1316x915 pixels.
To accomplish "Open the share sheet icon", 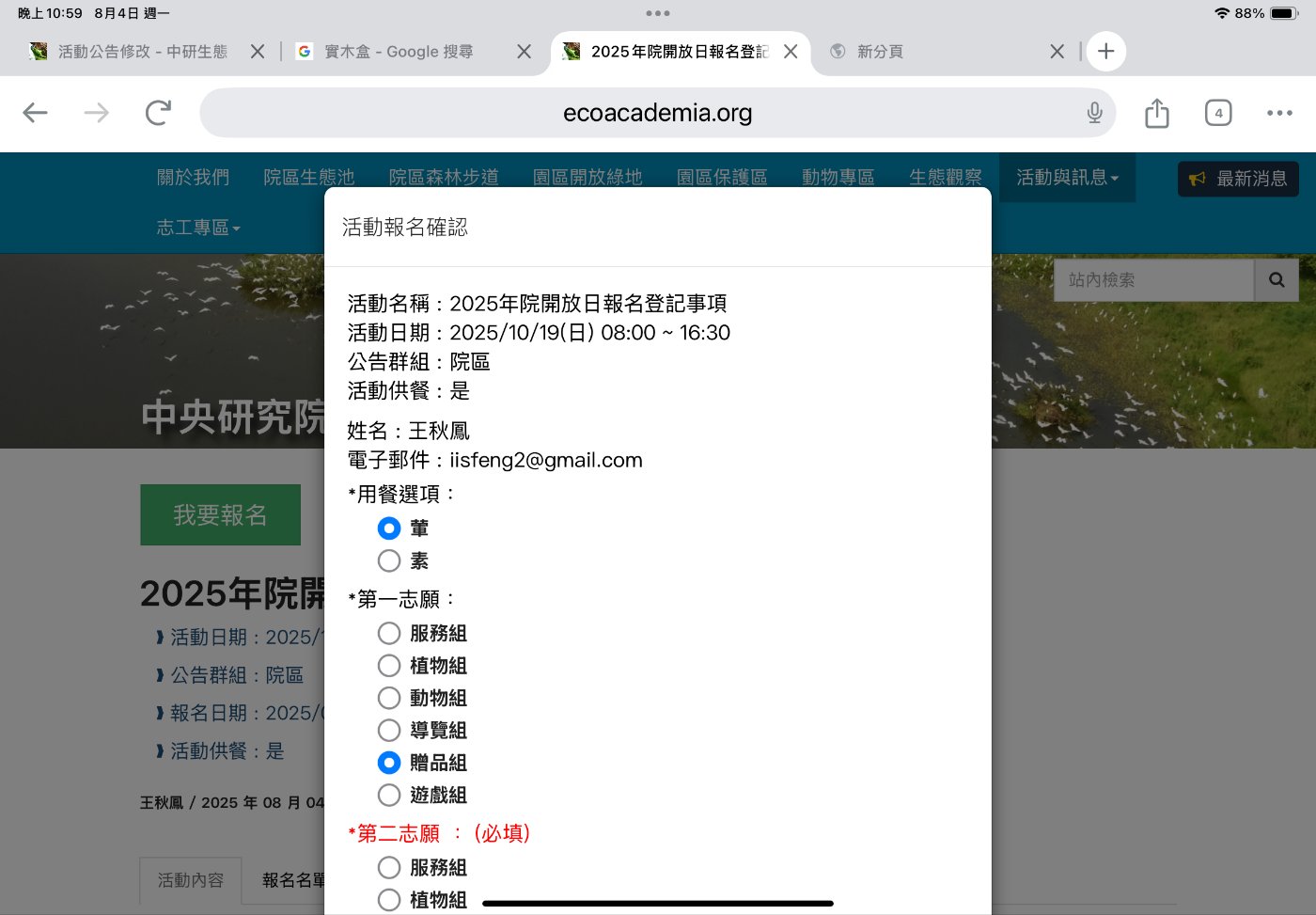I will (1157, 113).
